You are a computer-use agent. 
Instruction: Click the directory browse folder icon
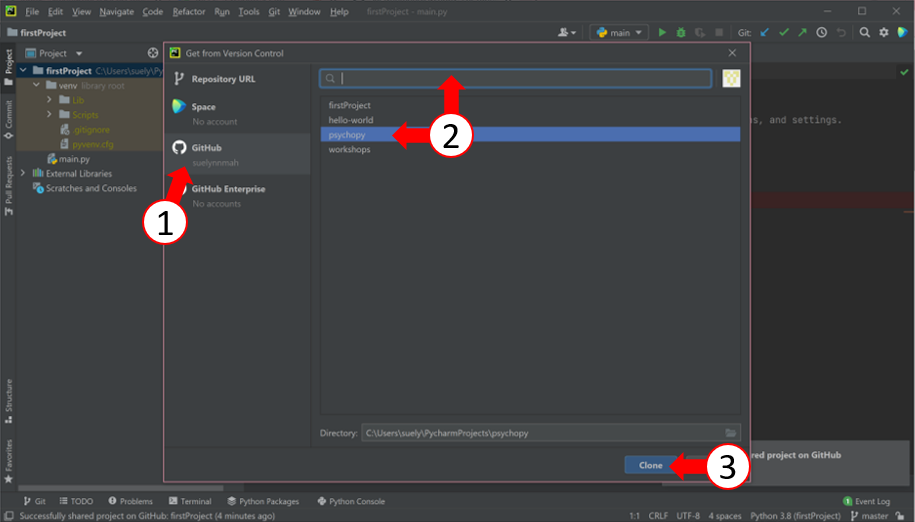(x=732, y=433)
